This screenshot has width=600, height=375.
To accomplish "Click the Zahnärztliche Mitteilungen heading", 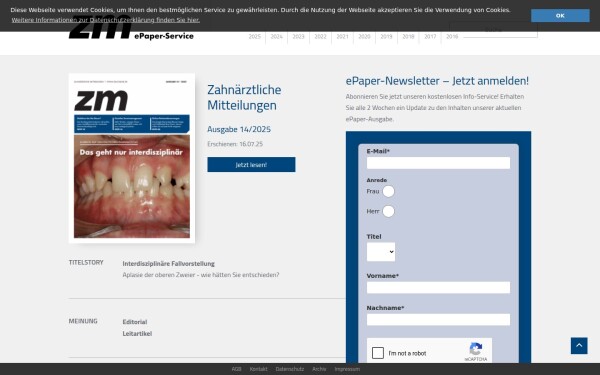I will click(244, 97).
